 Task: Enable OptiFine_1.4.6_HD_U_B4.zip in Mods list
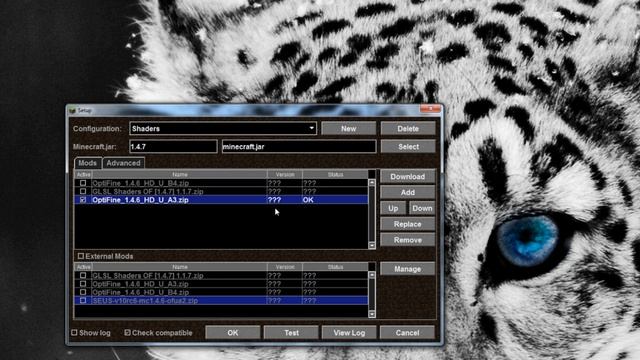click(83, 183)
